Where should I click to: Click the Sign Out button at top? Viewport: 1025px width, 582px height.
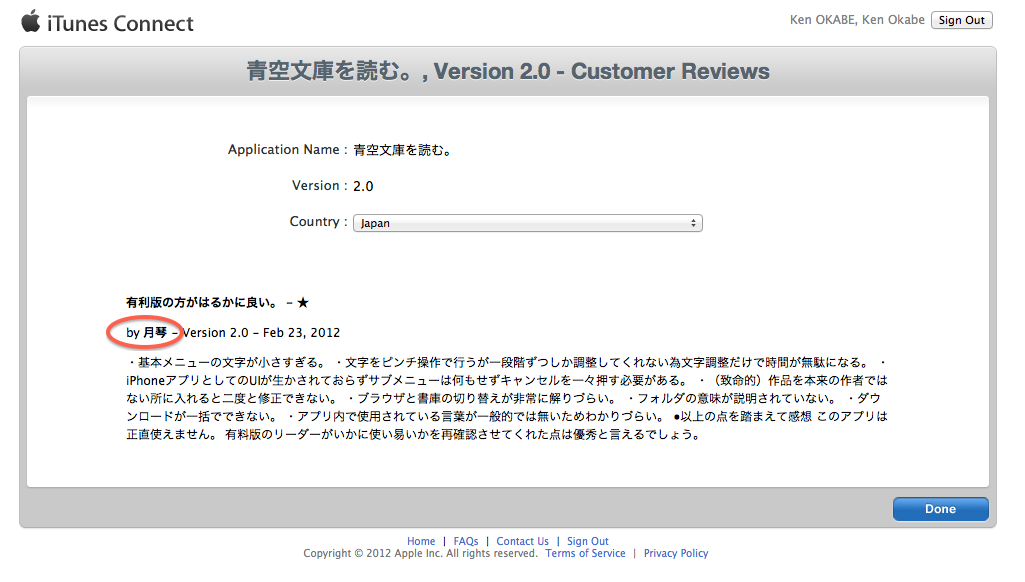tap(961, 20)
